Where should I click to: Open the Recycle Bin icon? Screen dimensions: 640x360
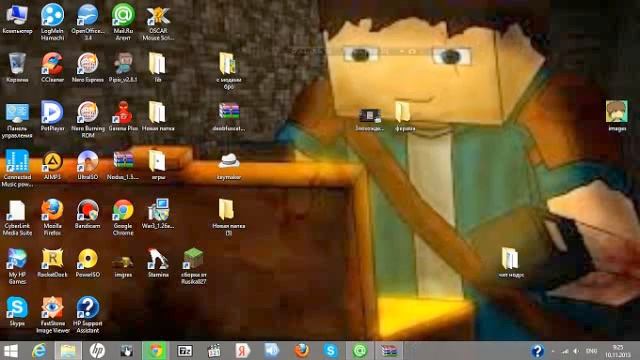[x=17, y=68]
